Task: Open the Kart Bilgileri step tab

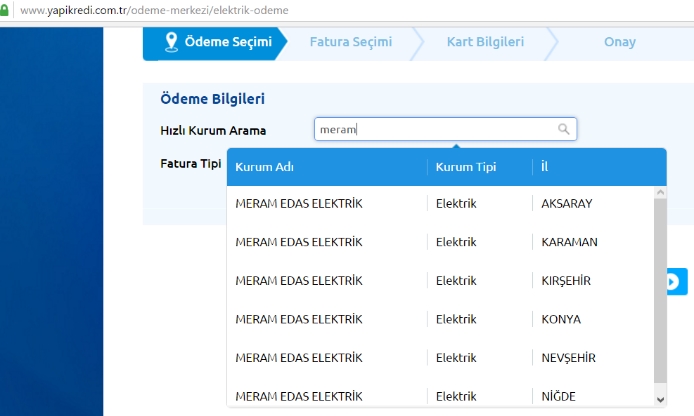Action: click(485, 42)
